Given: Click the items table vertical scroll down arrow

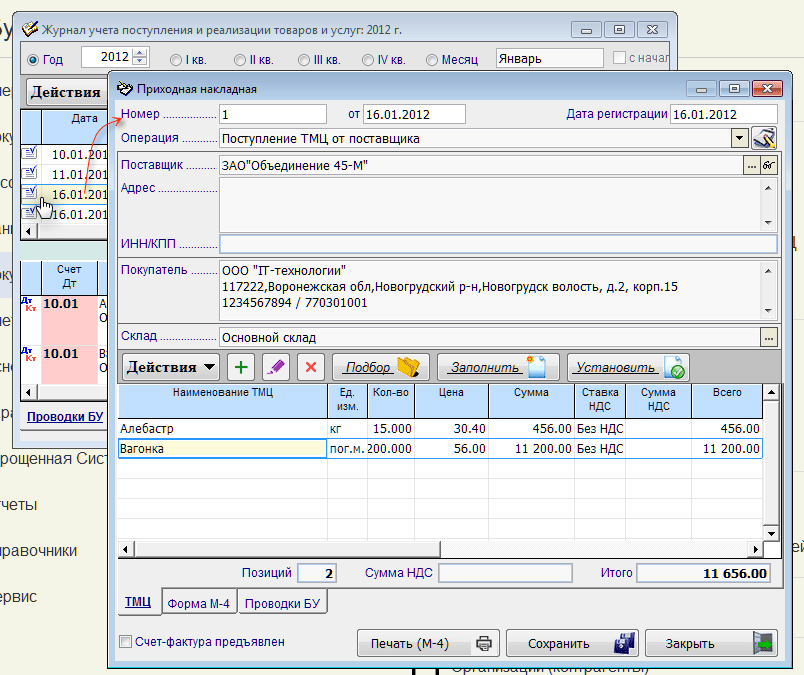Looking at the screenshot, I should [x=771, y=533].
